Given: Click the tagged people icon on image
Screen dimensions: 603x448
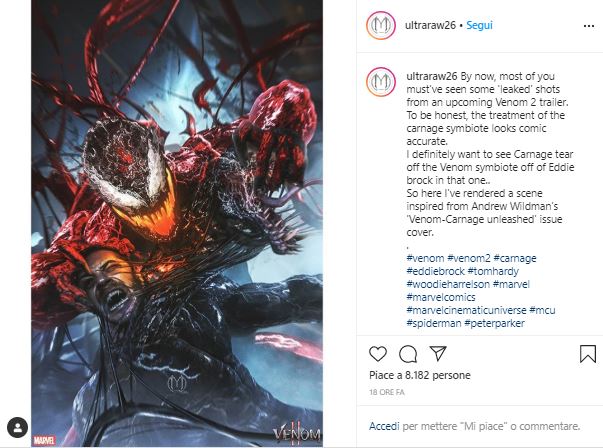Looking at the screenshot, I should pos(17,427).
